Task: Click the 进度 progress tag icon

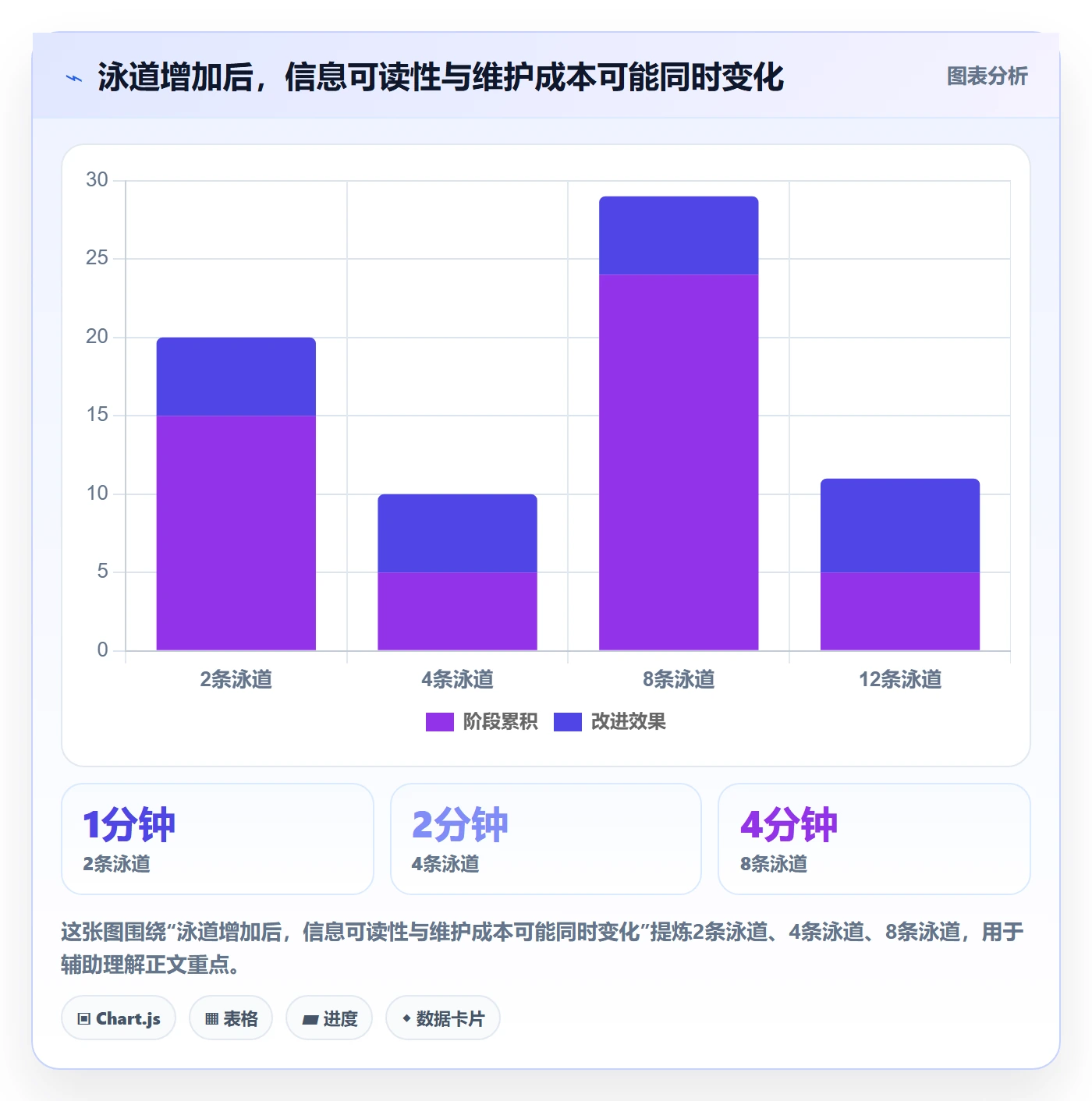Action: [310, 1019]
